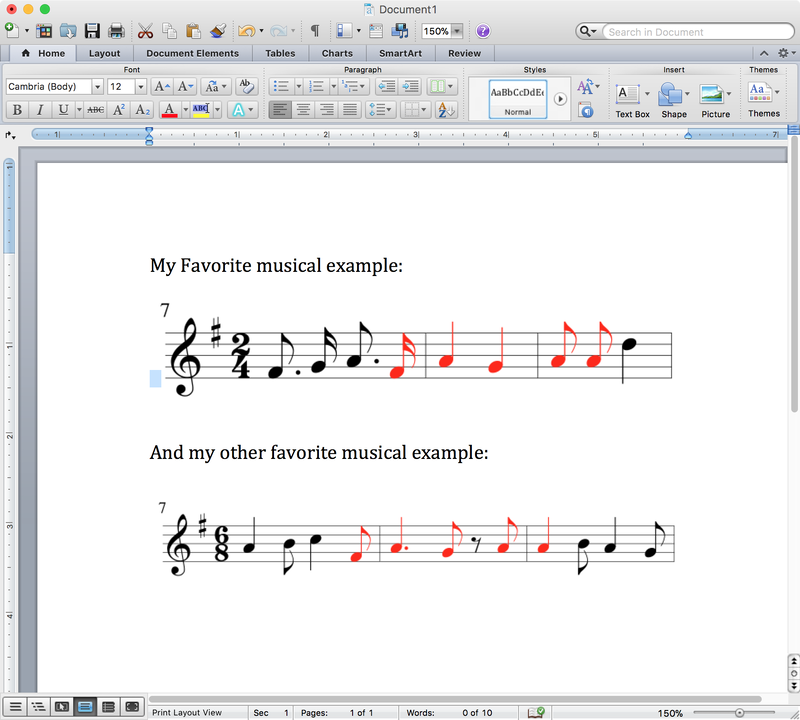Open the zoom percentage dropdown in toolbar
This screenshot has height=720, width=800.
point(457,31)
